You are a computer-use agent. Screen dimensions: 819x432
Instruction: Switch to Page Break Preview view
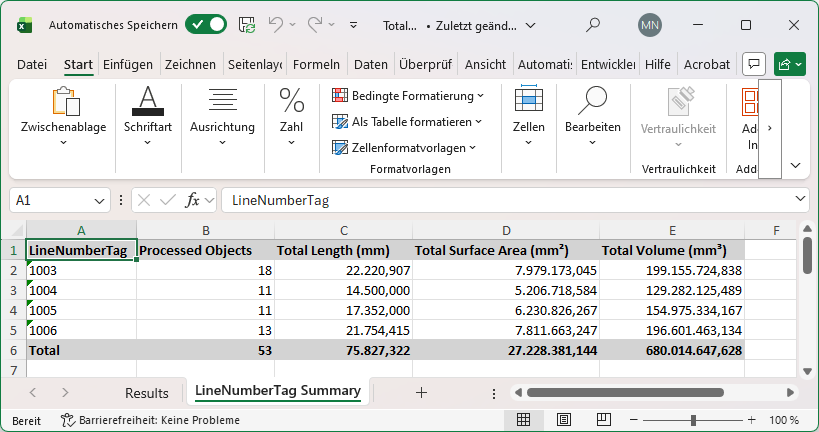(604, 420)
